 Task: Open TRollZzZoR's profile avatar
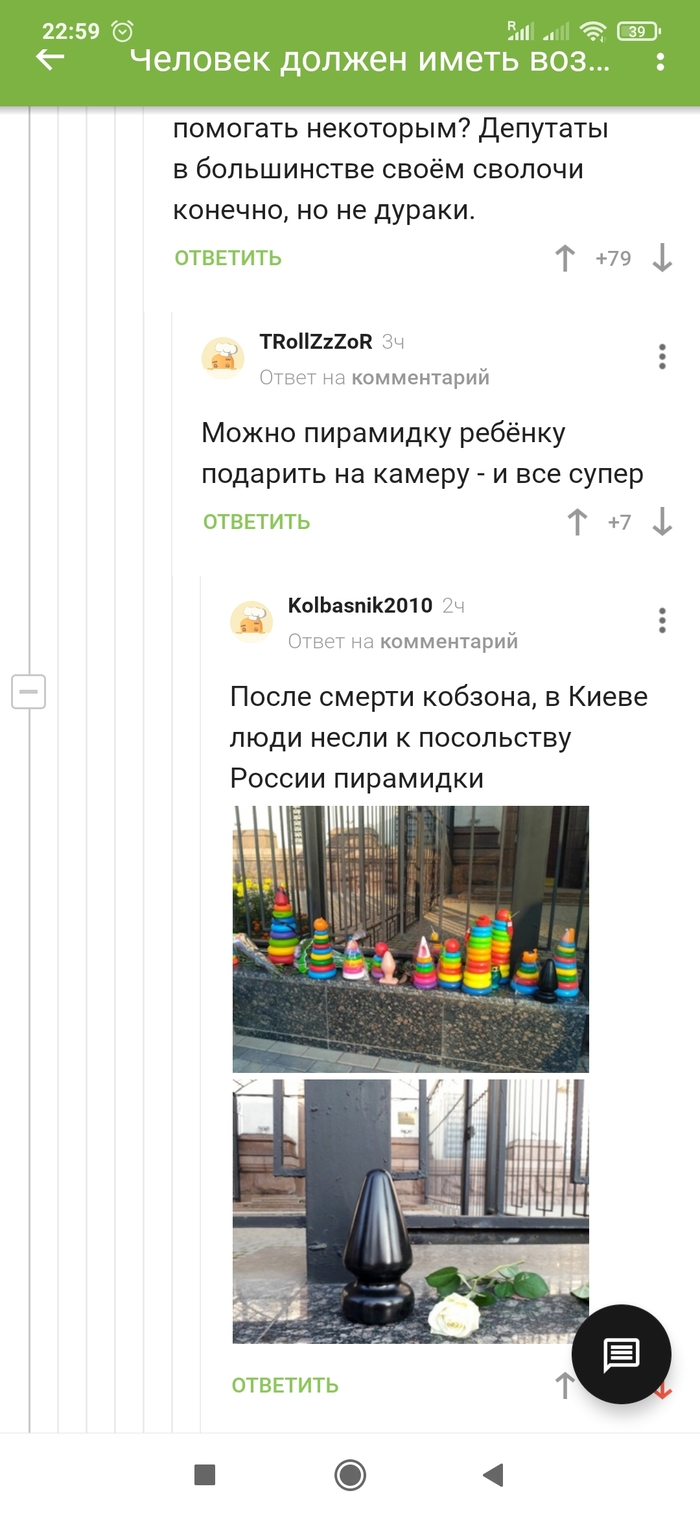(223, 358)
